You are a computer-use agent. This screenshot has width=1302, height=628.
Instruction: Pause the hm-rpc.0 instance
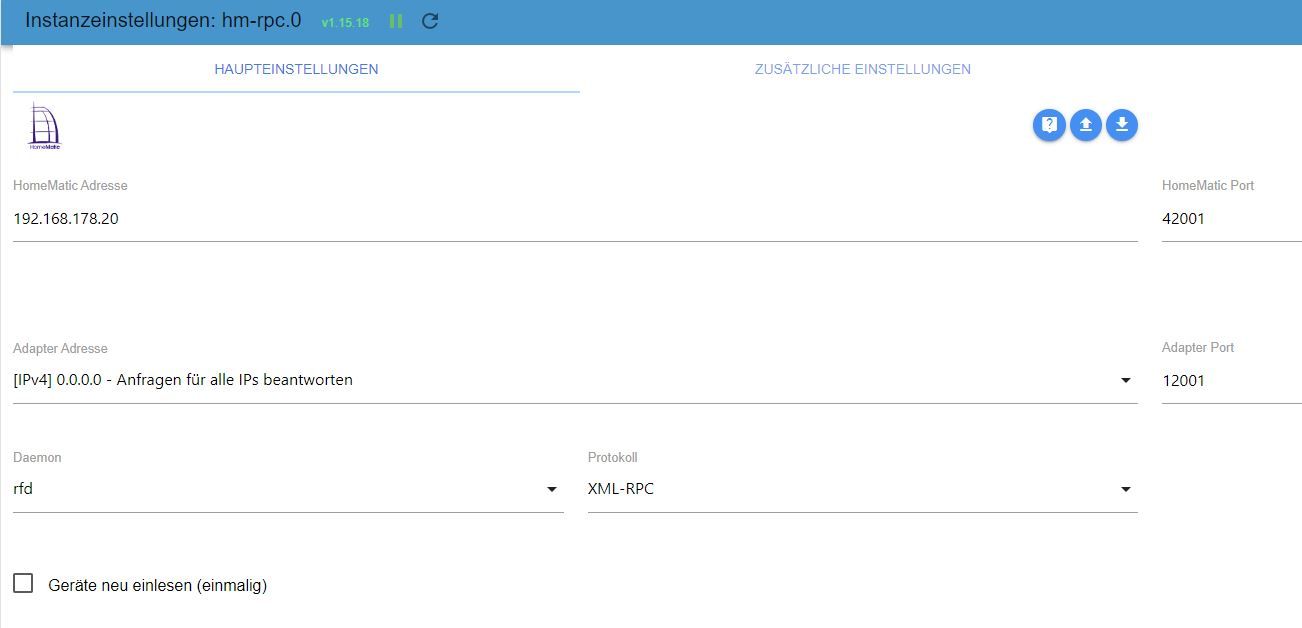click(x=396, y=21)
